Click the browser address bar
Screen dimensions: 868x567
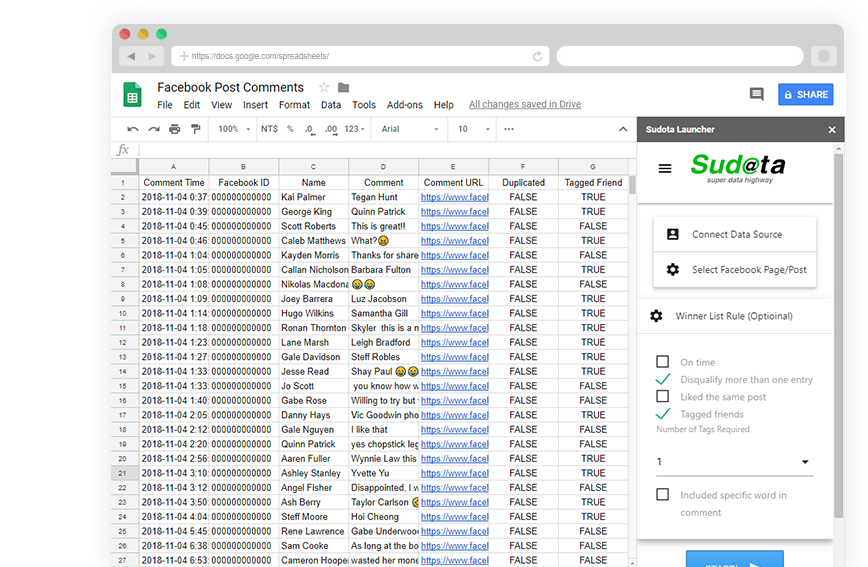360,56
